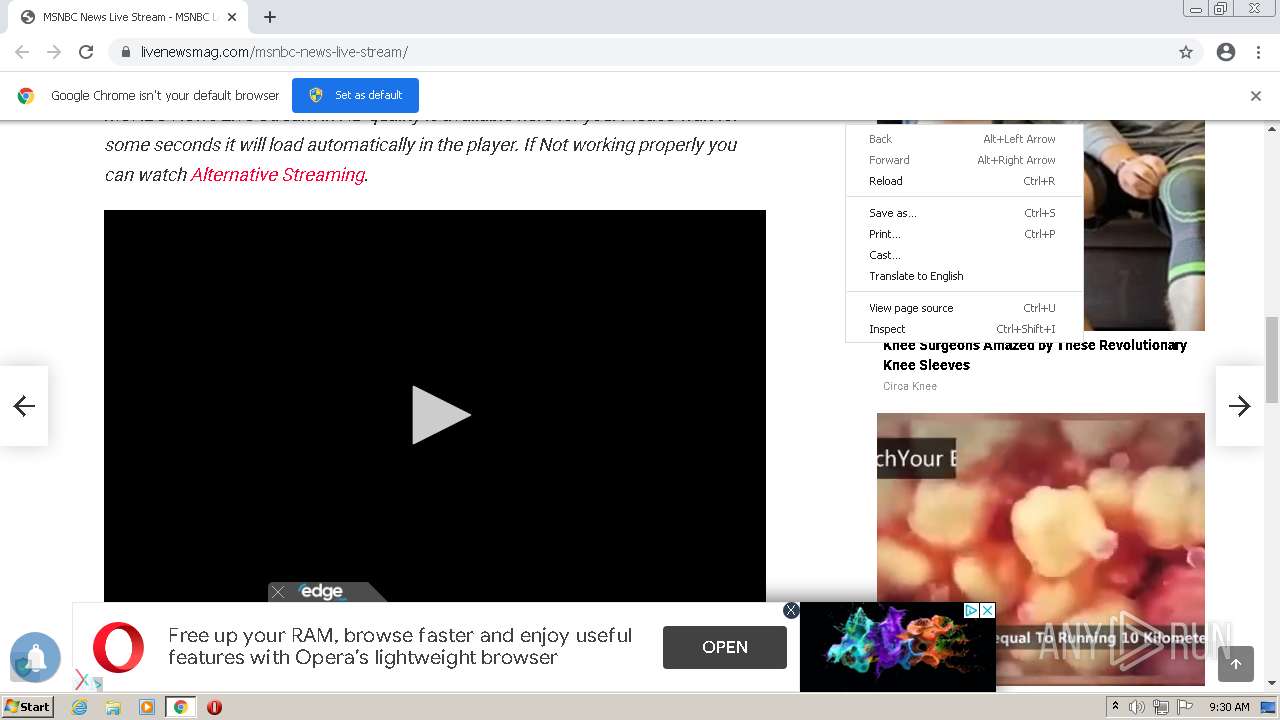Click the Chrome taskbar icon
This screenshot has height=720, width=1280.
click(x=180, y=707)
